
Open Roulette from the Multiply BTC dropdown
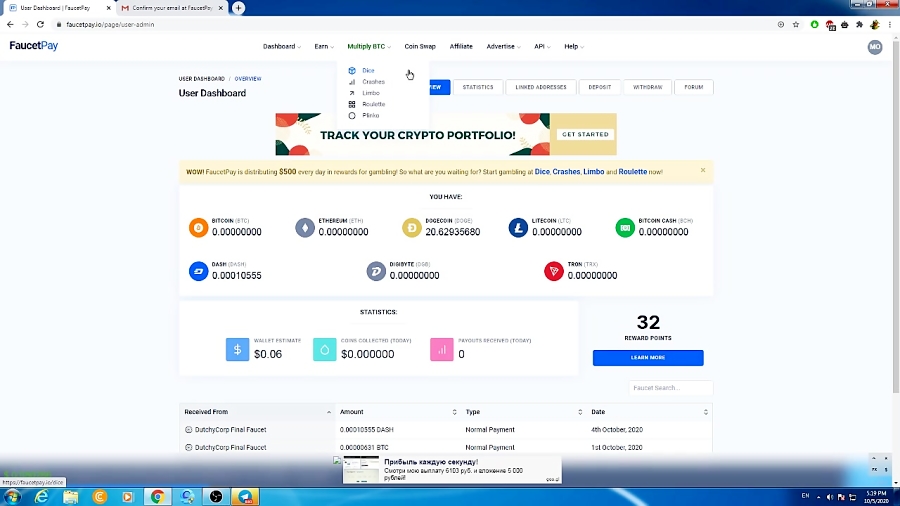[373, 104]
